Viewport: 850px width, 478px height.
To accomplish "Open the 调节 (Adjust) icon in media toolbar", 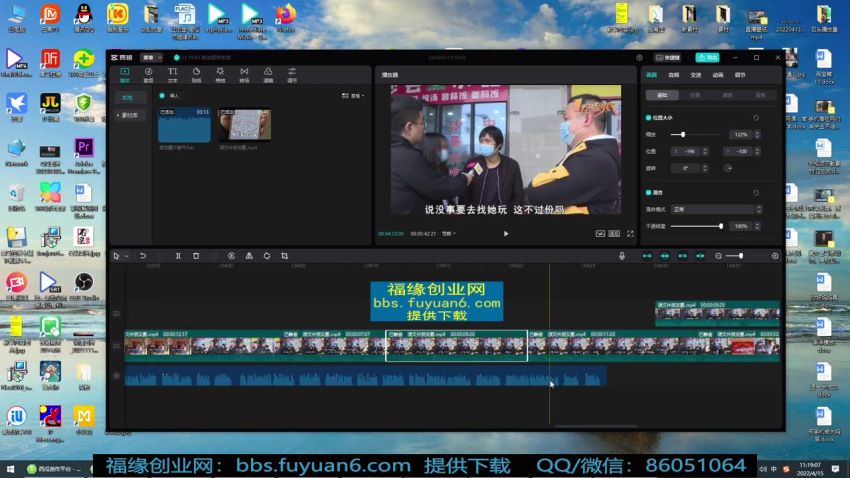I will pos(292,75).
